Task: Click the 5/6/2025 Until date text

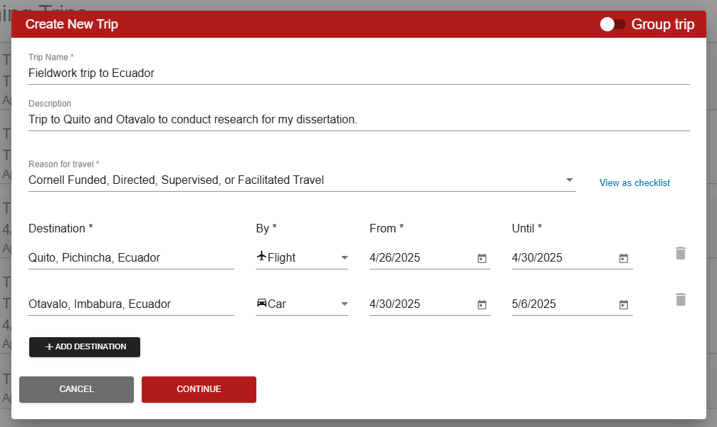Action: tap(534, 304)
